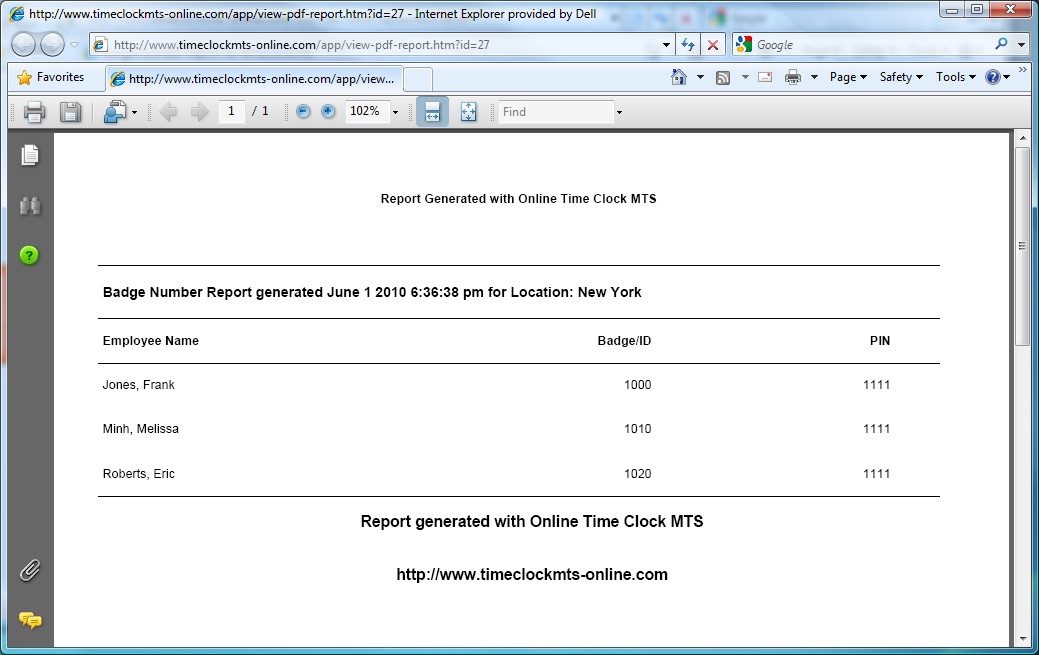Click the 'Employee Name' column header
This screenshot has height=655, width=1039.
click(x=150, y=341)
